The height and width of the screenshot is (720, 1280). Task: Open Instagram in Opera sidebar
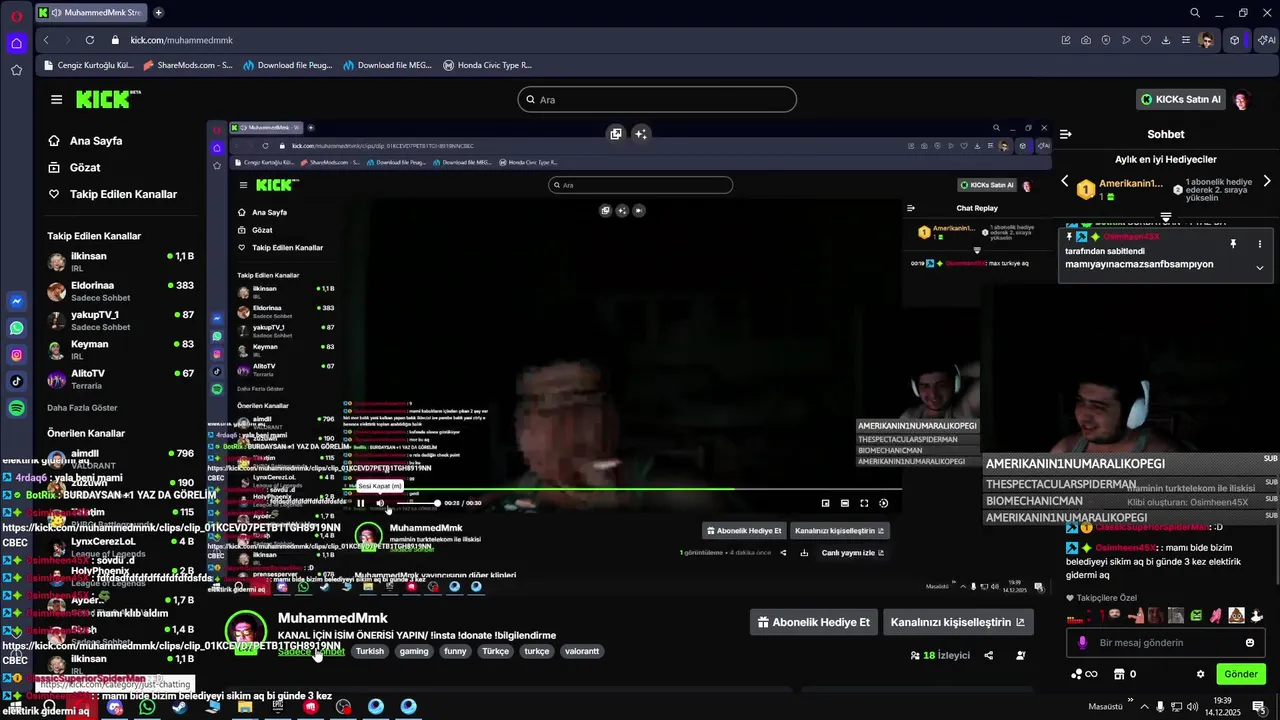[17, 355]
